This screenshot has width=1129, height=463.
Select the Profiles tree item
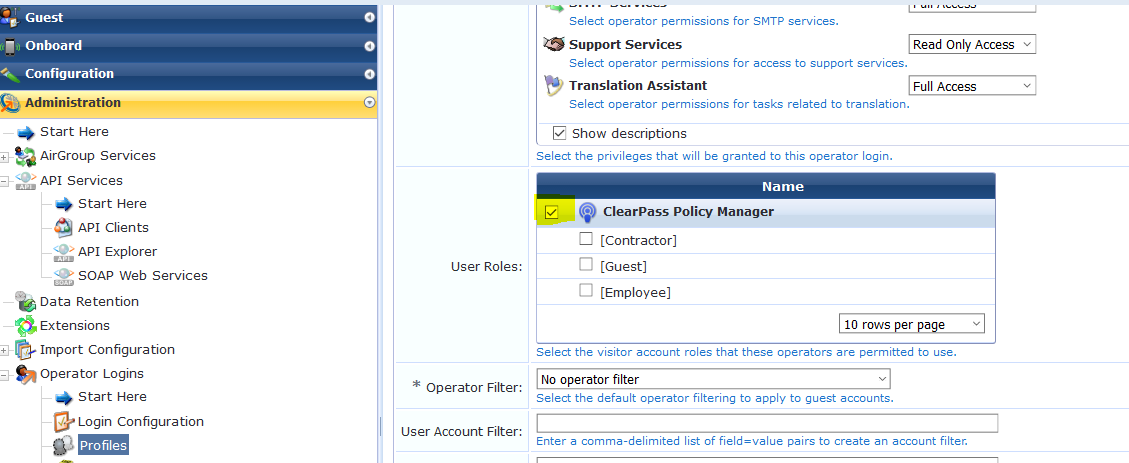click(103, 446)
